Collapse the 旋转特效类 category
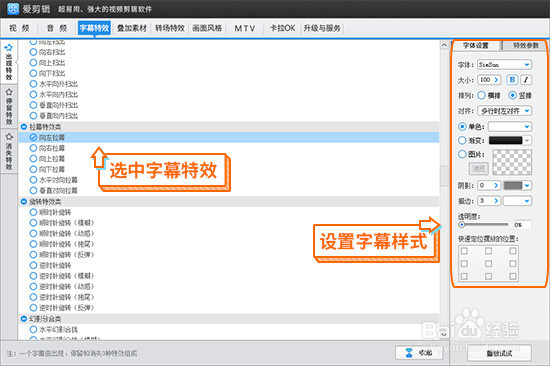 click(x=24, y=202)
